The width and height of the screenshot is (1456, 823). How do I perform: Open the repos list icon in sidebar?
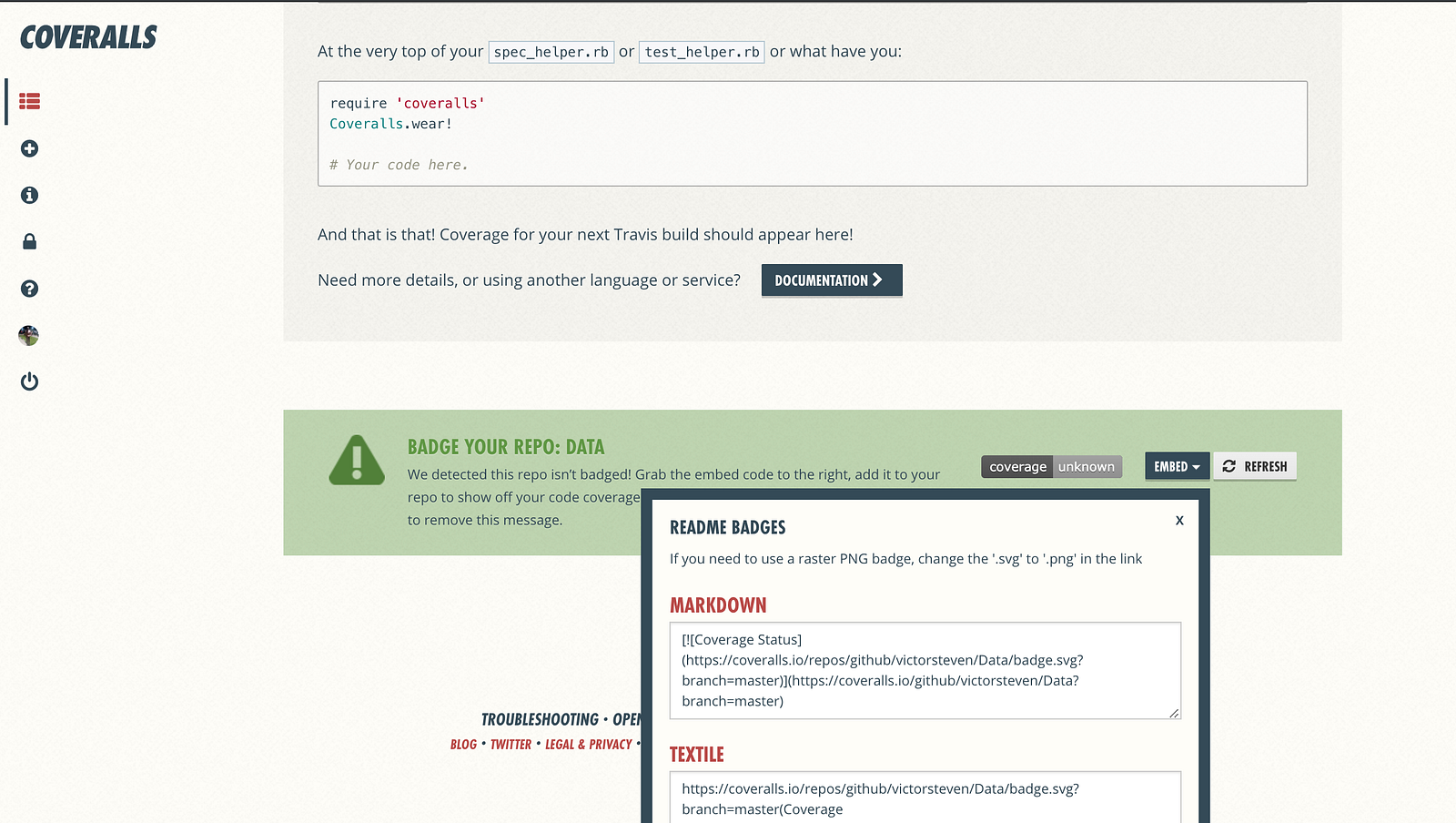tap(29, 101)
